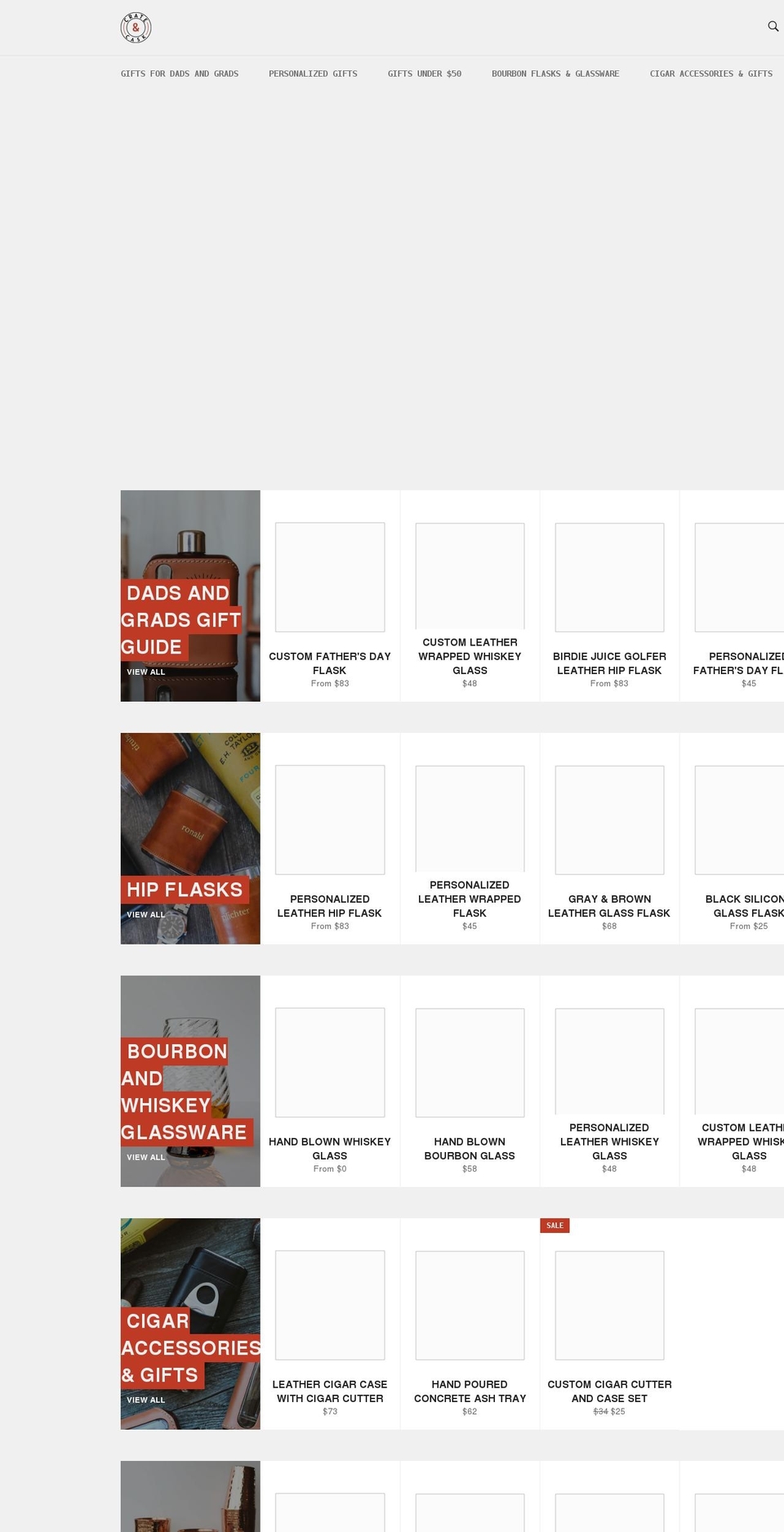Viewport: 784px width, 1532px height.
Task: Open the site search icon
Action: [x=773, y=26]
